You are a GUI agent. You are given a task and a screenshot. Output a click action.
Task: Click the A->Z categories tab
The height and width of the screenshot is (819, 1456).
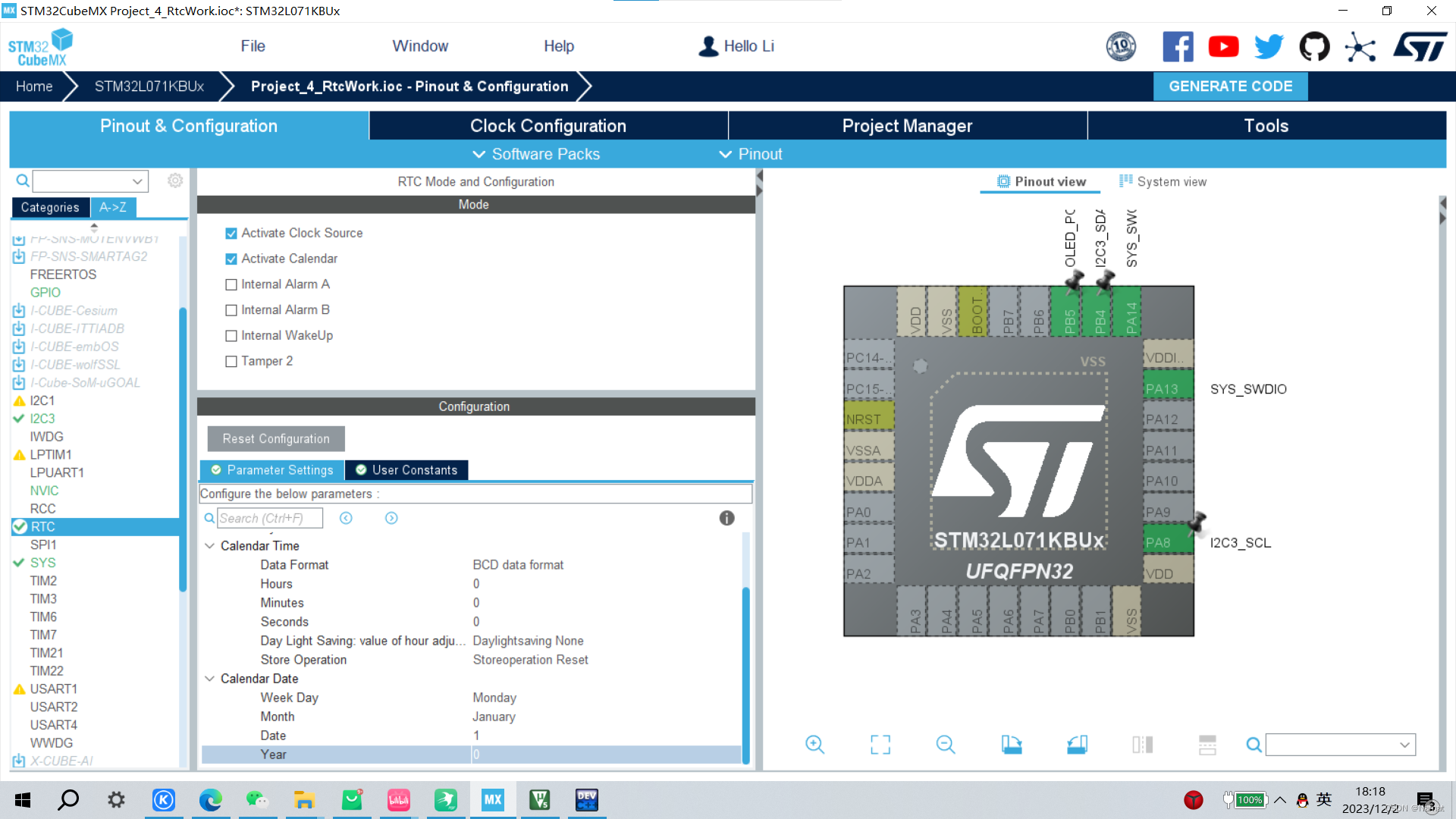point(112,207)
